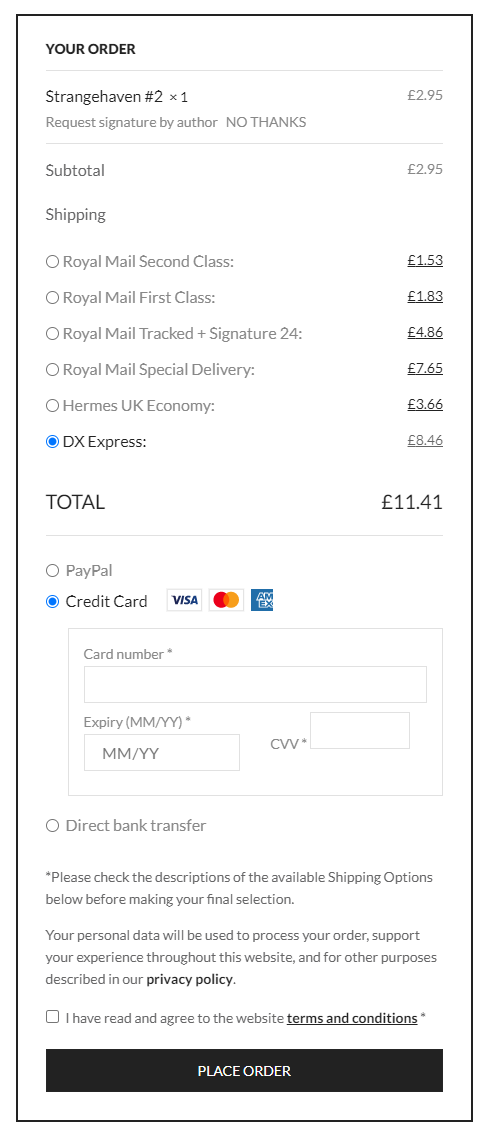Tick the terms and conditions checkbox

pyautogui.click(x=52, y=1016)
